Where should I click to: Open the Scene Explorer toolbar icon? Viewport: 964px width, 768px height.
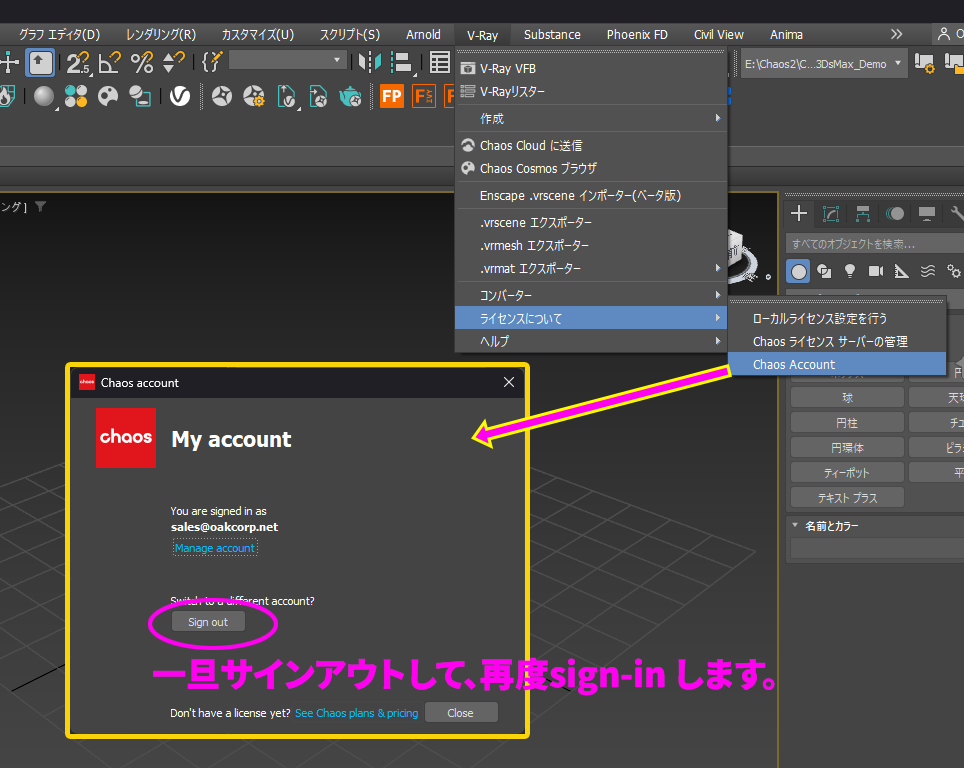[x=440, y=62]
